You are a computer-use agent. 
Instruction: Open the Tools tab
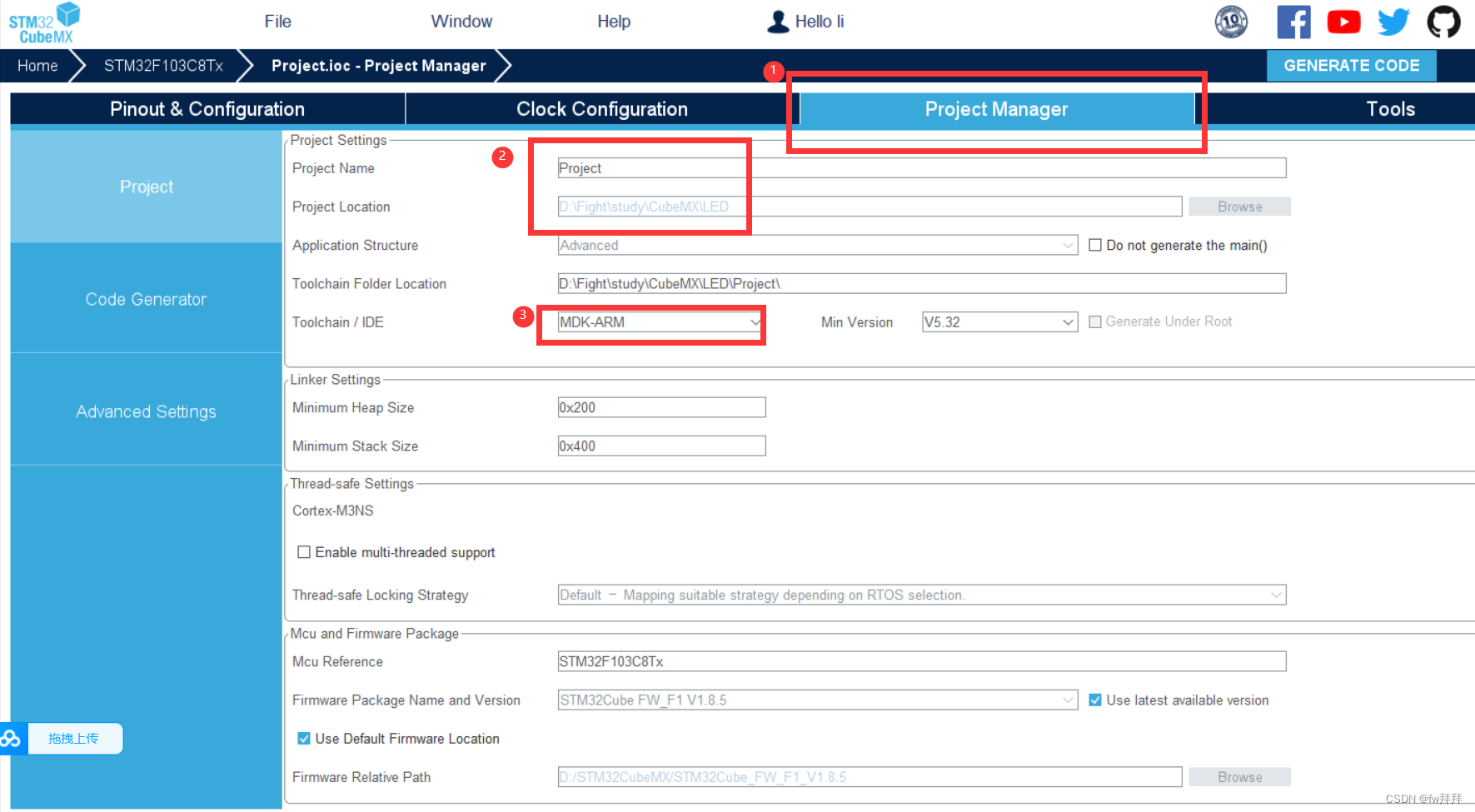tap(1390, 109)
